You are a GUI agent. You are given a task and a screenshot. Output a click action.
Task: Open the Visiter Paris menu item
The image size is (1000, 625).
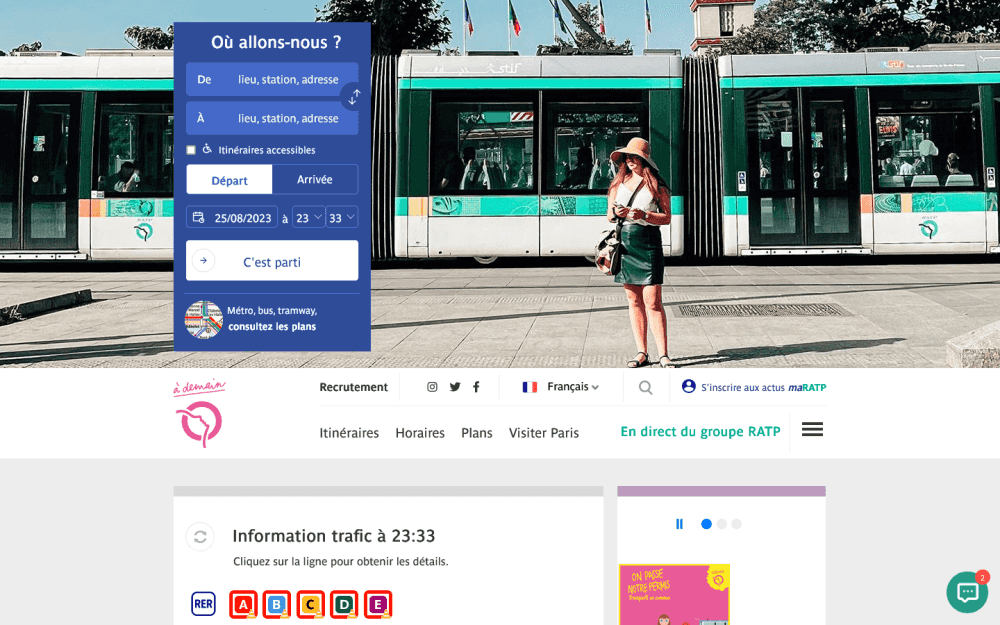(544, 433)
